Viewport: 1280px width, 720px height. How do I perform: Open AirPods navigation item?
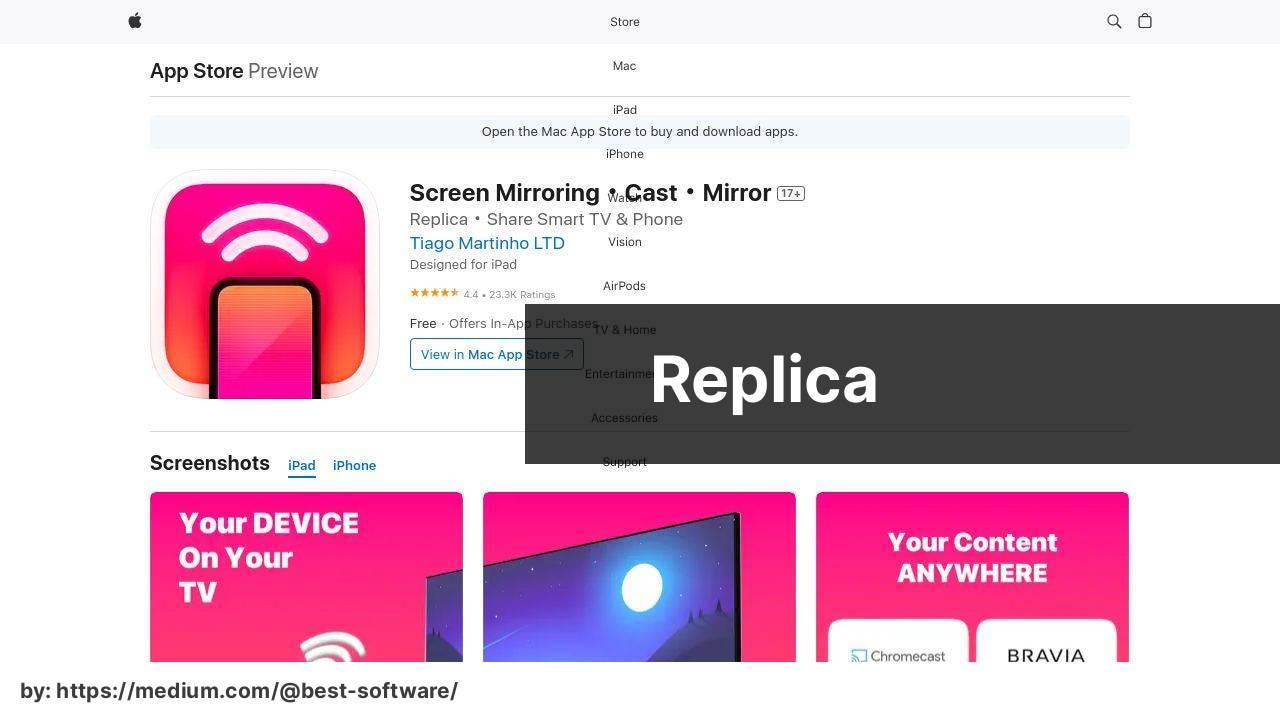click(x=624, y=286)
